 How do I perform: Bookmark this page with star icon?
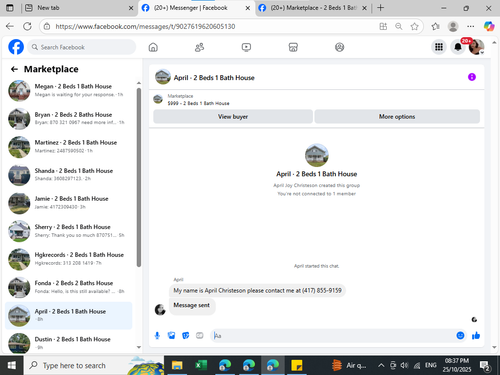point(414,26)
